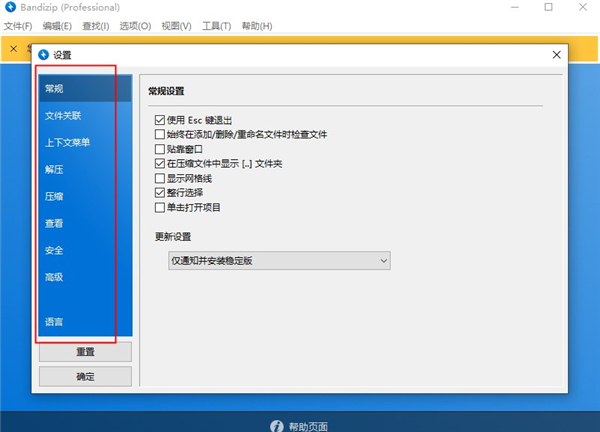Select the 高级 settings tab
This screenshot has width=600, height=432.
click(85, 277)
